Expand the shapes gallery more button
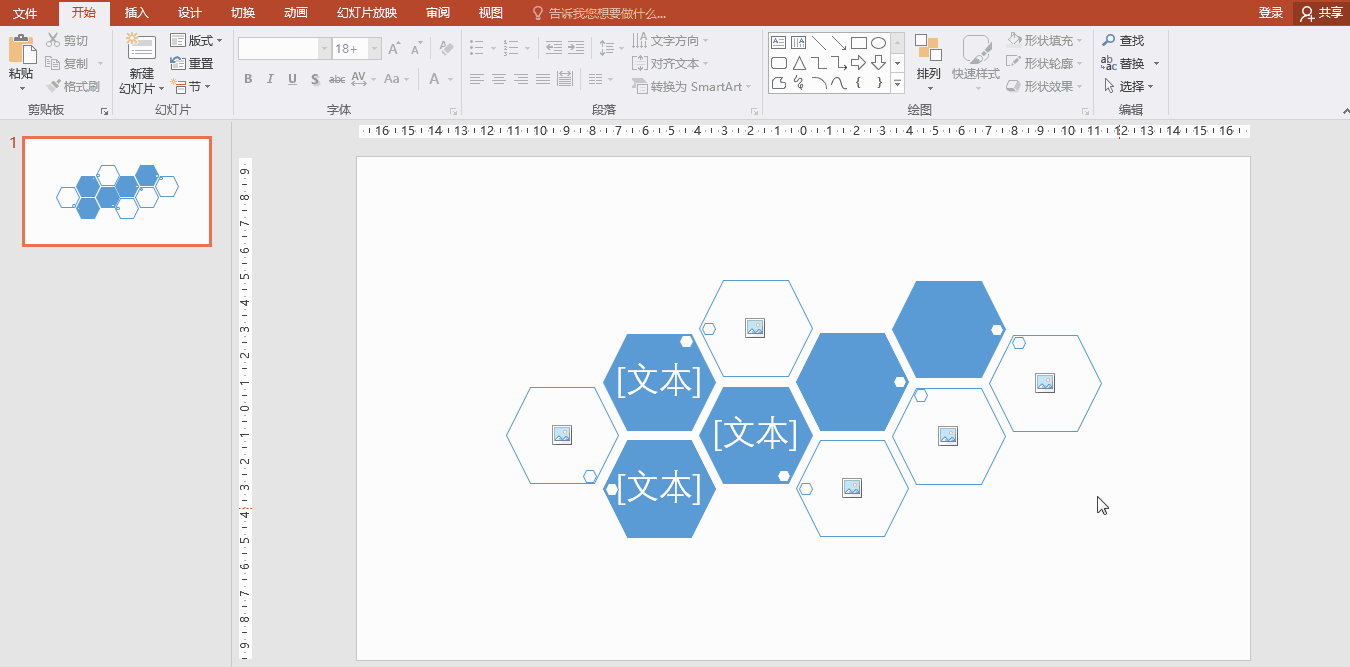The image size is (1350, 667). (x=897, y=83)
